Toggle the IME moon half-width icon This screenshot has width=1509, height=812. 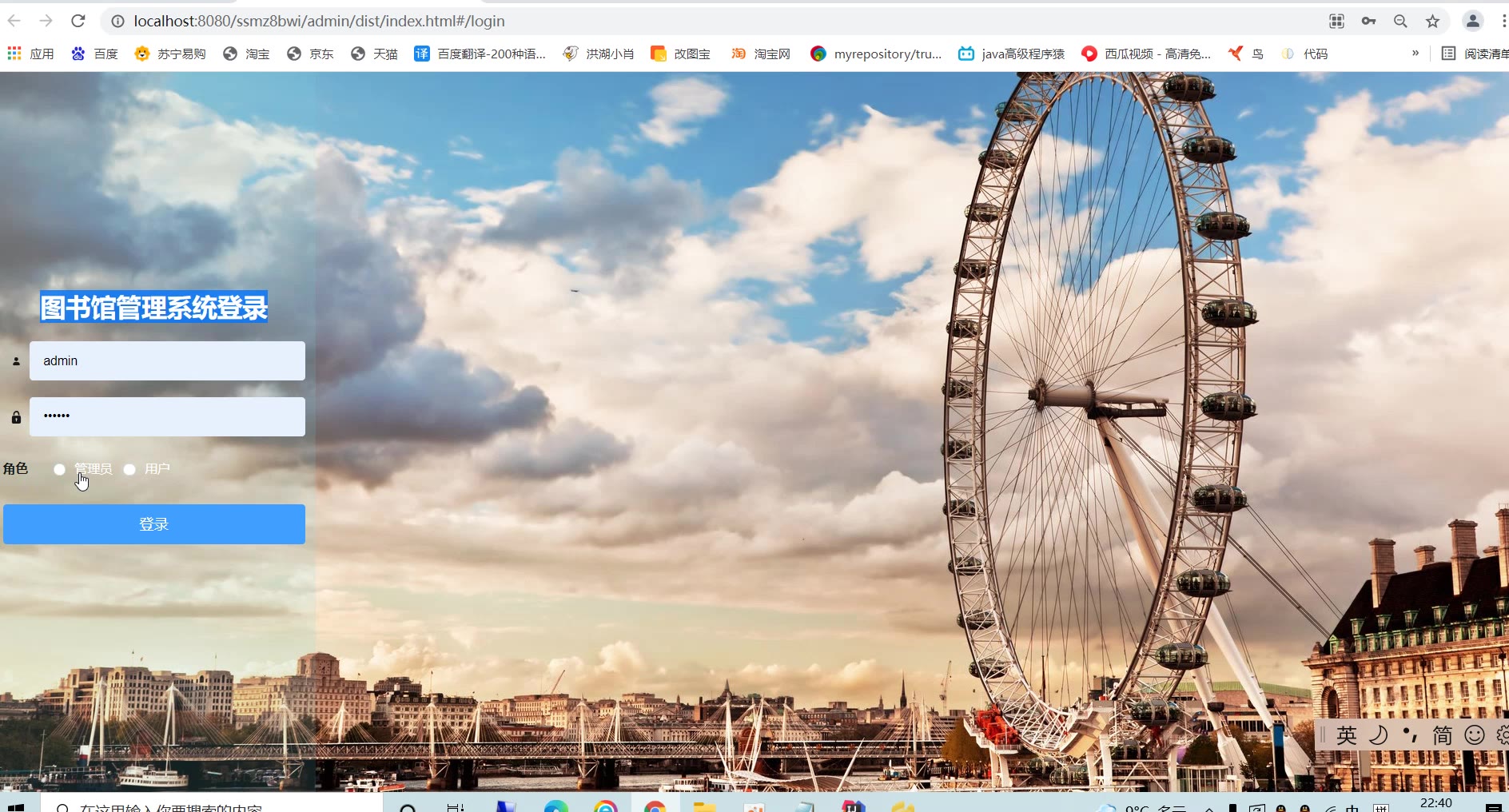tap(1379, 735)
